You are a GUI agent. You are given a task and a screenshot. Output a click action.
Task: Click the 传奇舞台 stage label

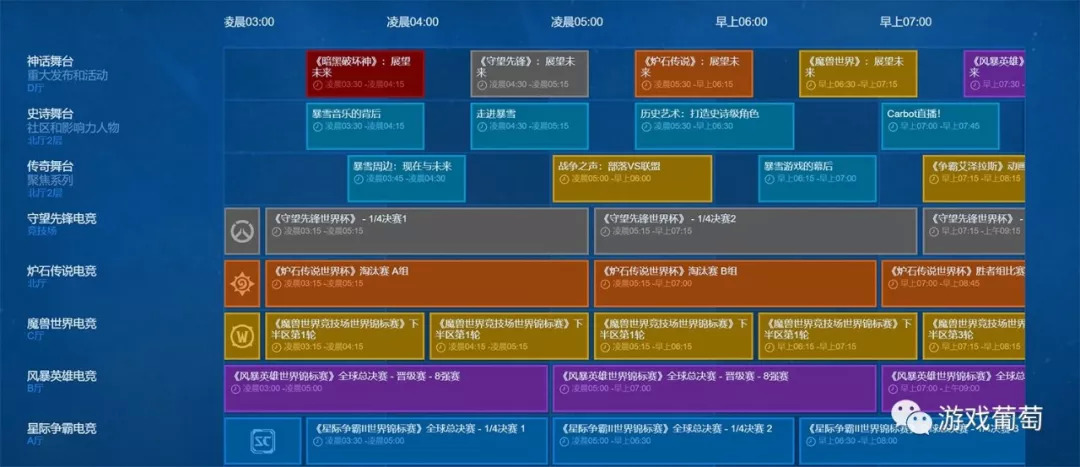pos(50,166)
